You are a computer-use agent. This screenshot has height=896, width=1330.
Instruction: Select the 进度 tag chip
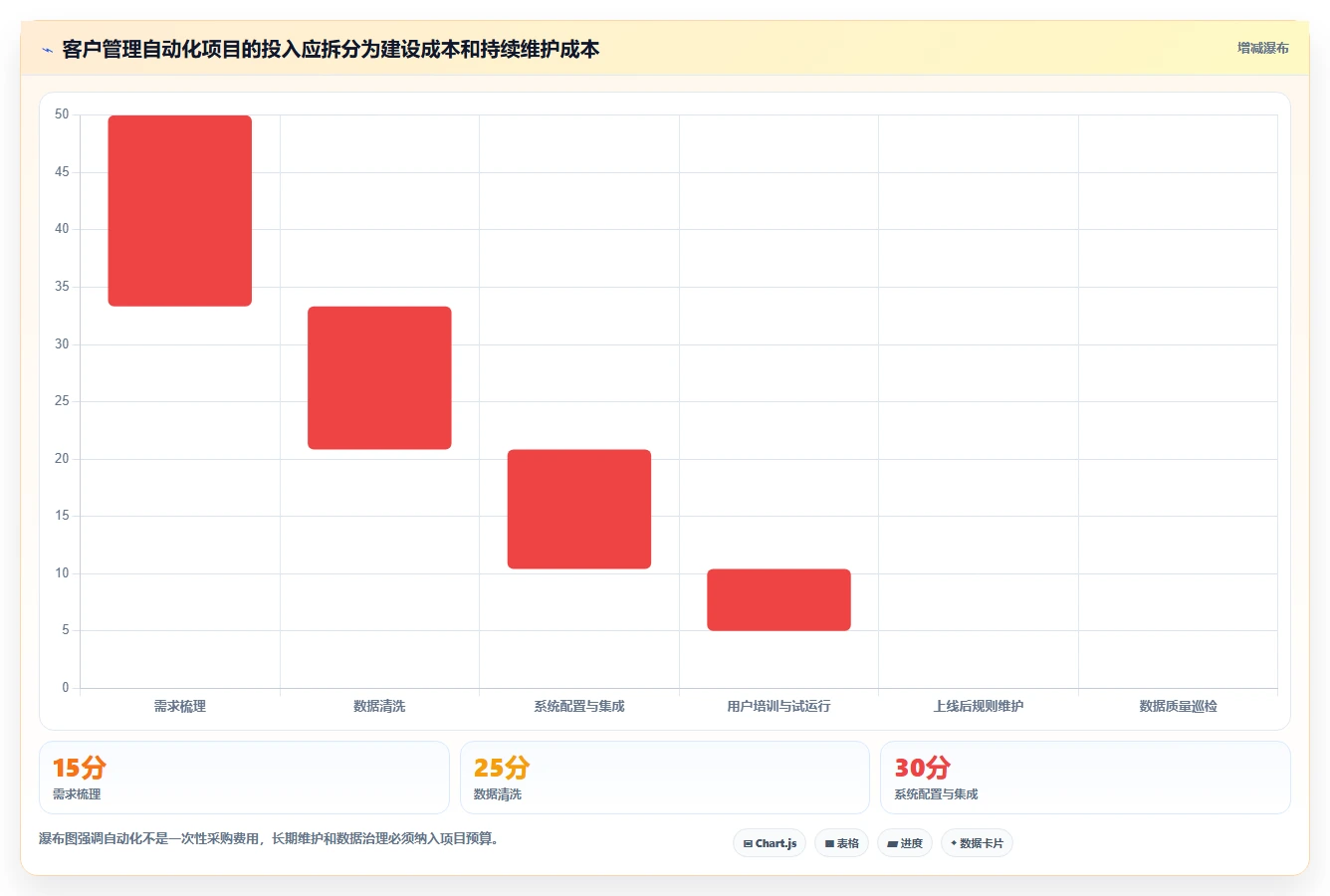(904, 843)
